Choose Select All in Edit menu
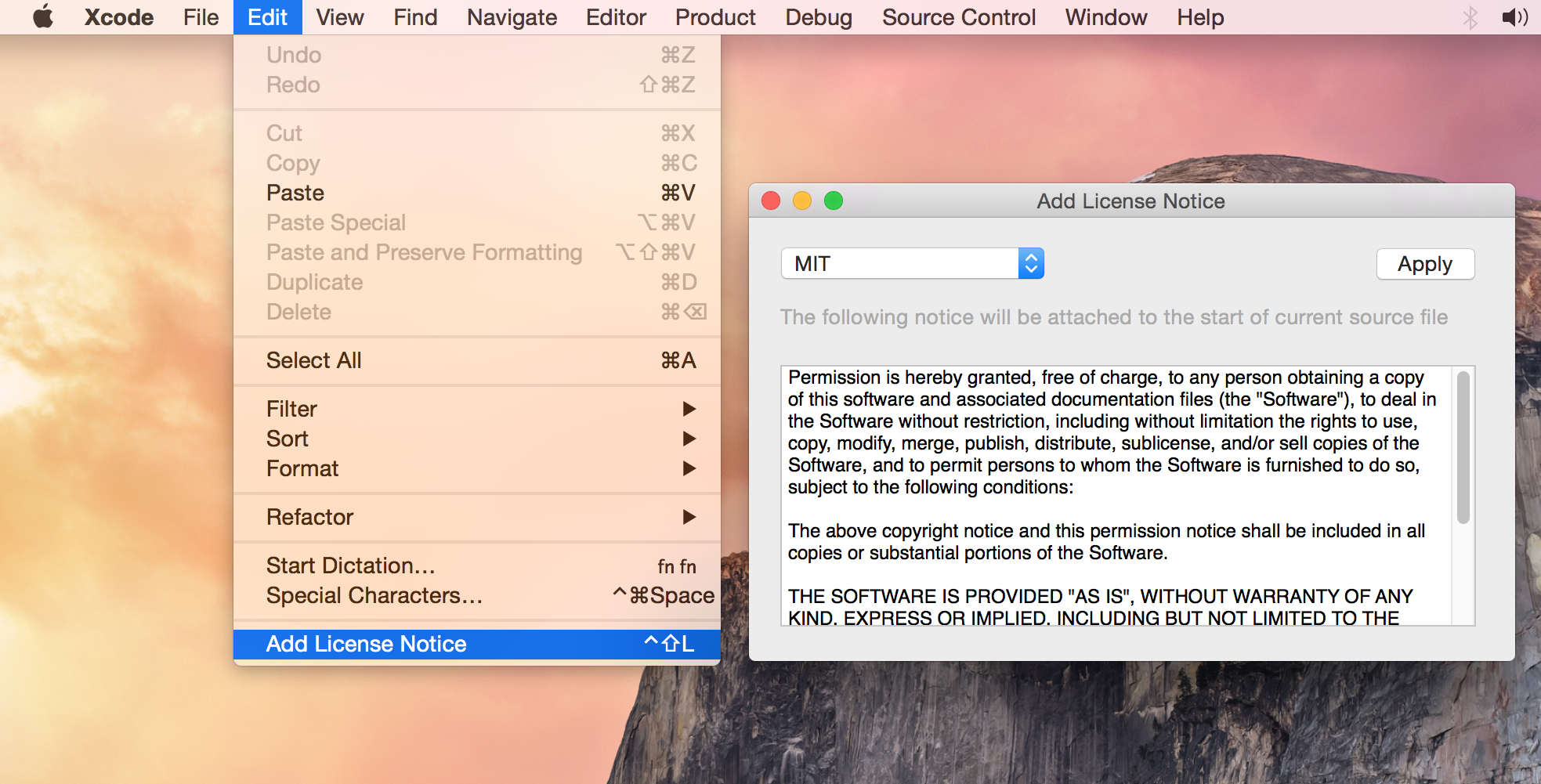The width and height of the screenshot is (1541, 784). pyautogui.click(x=477, y=360)
